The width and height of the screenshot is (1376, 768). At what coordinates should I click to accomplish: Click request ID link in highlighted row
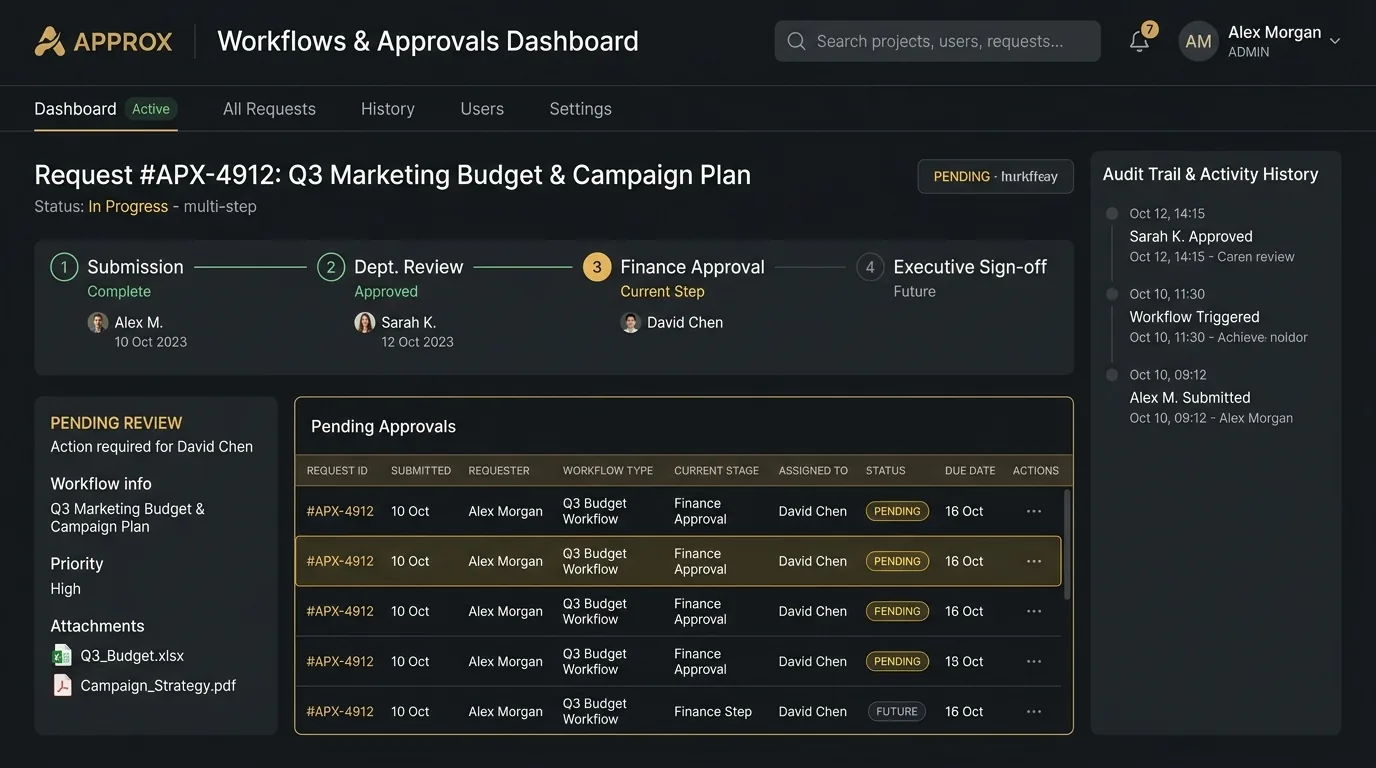pyautogui.click(x=340, y=561)
